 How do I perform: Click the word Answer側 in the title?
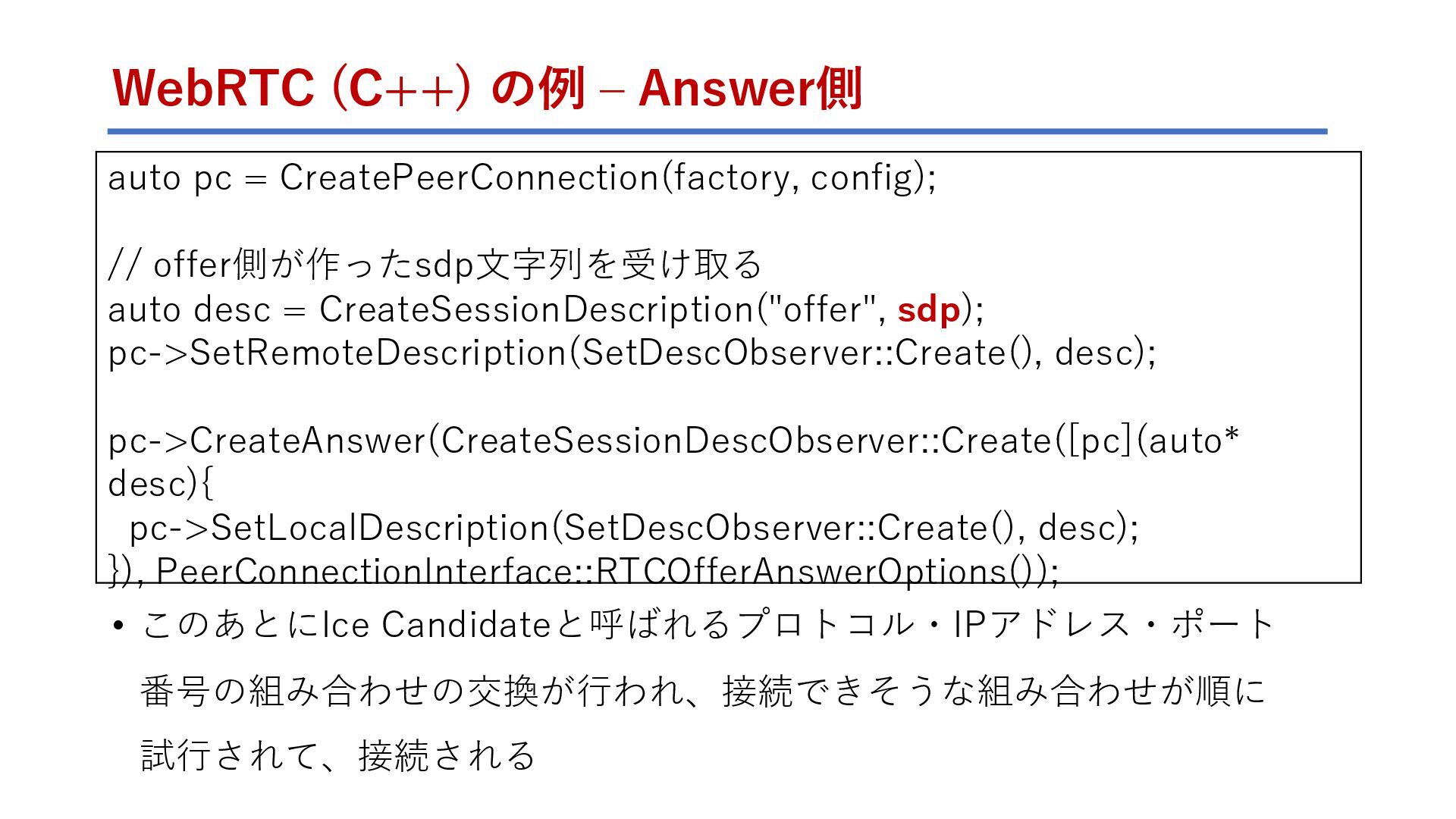click(x=750, y=89)
